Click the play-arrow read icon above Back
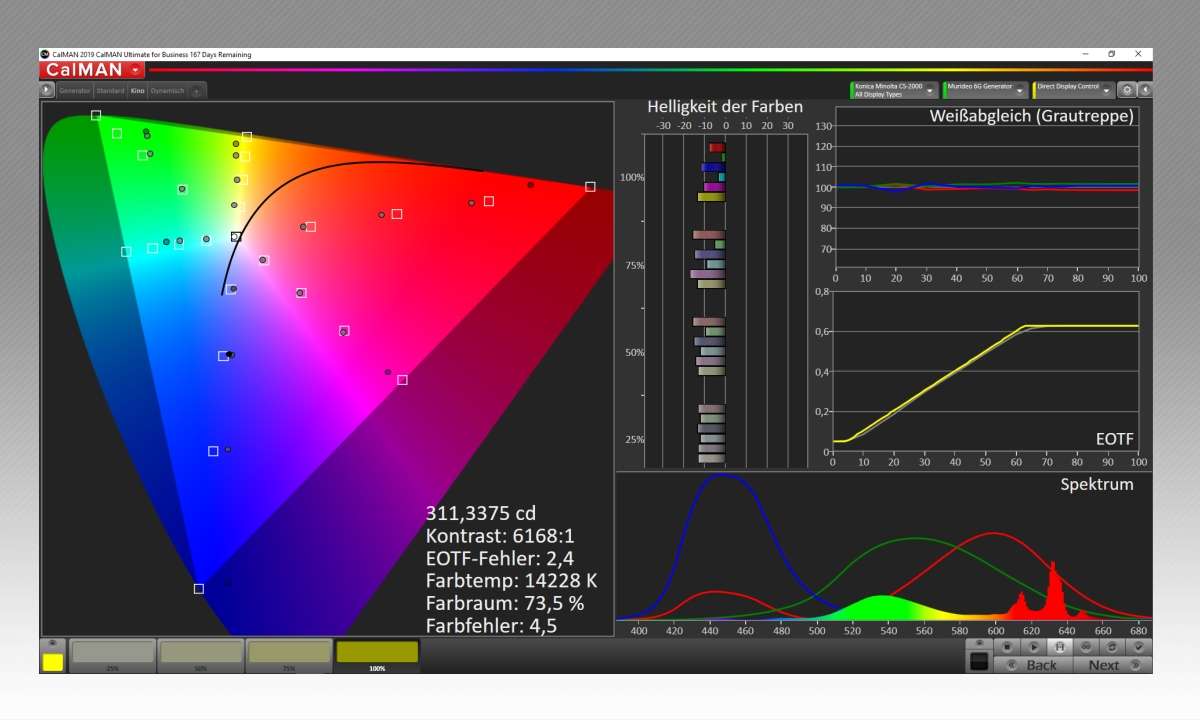Image resolution: width=1200 pixels, height=720 pixels. pyautogui.click(x=1033, y=647)
